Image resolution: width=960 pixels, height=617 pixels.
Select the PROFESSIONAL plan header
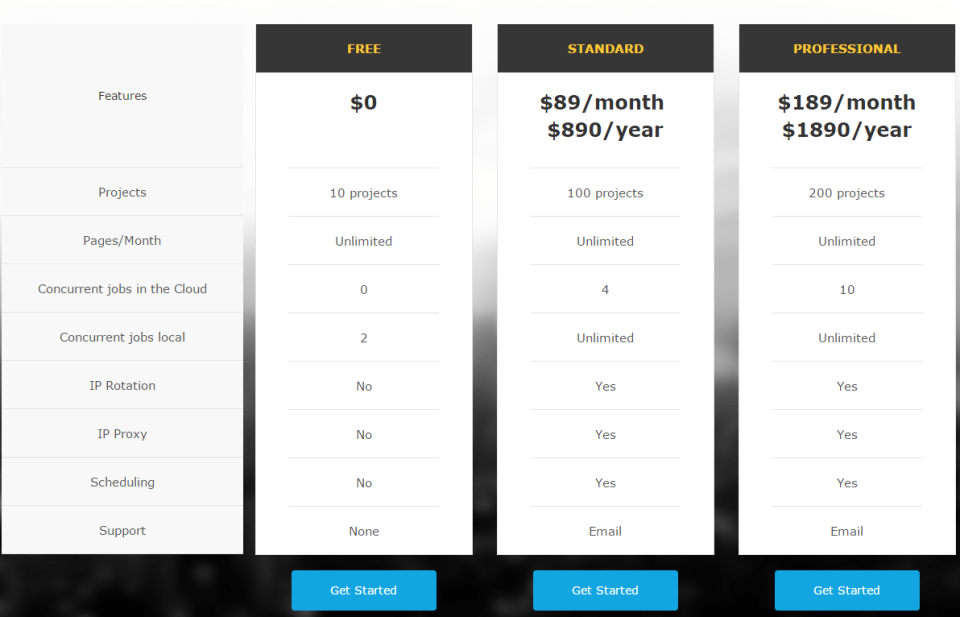tap(847, 48)
